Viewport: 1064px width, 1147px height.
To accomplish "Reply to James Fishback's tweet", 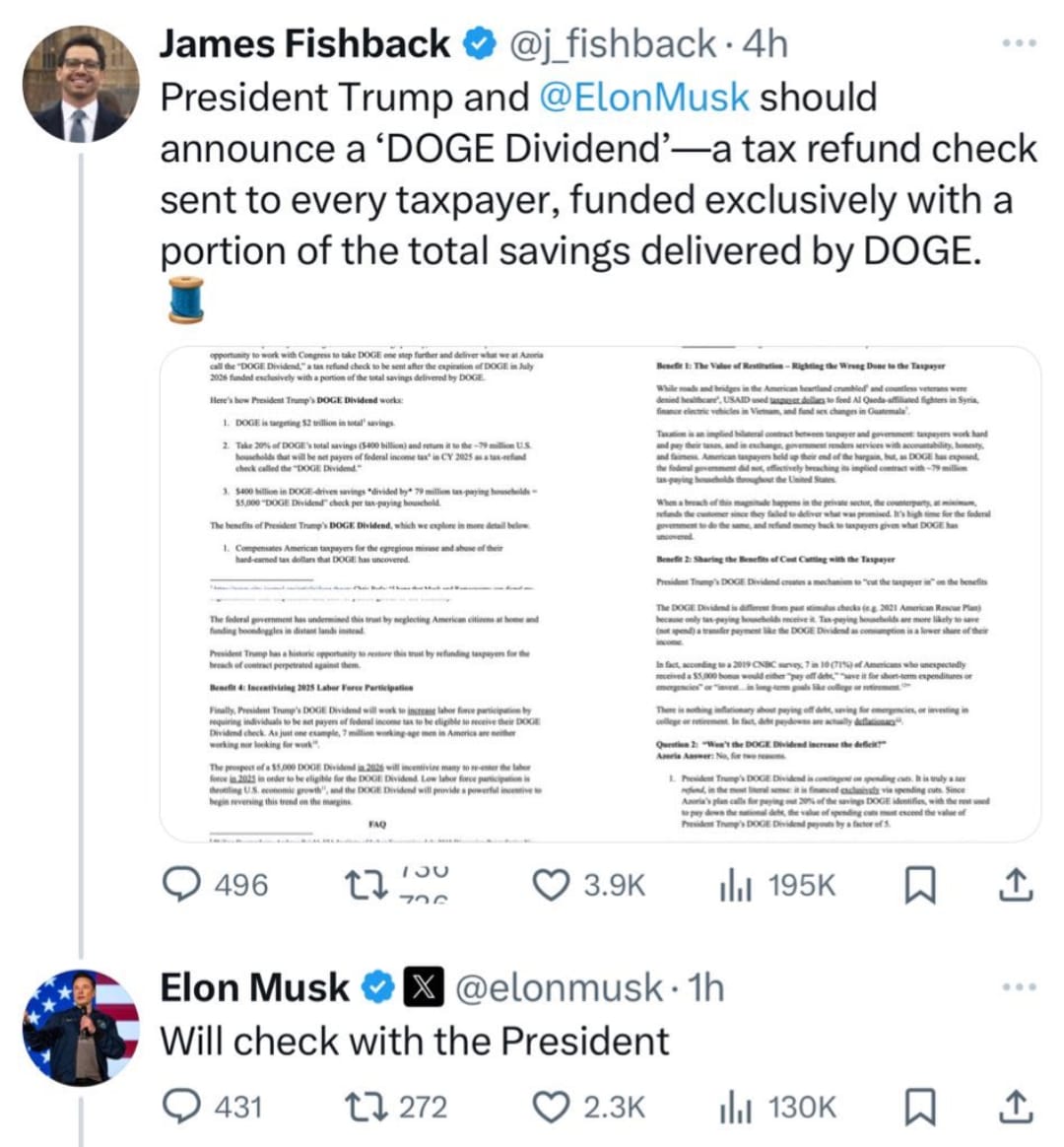I will coord(181,885).
